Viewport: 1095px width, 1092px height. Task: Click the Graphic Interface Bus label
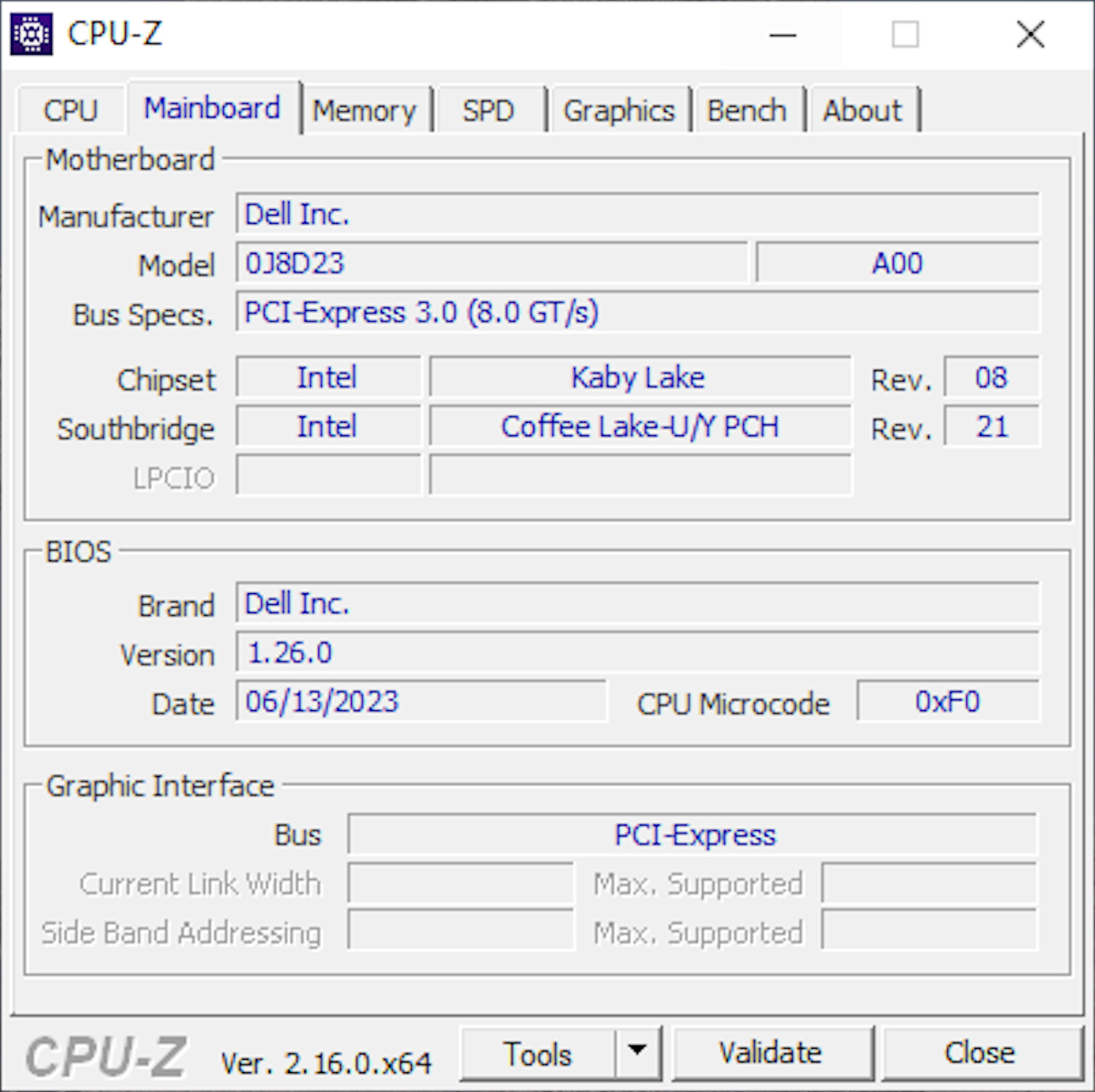pos(298,835)
